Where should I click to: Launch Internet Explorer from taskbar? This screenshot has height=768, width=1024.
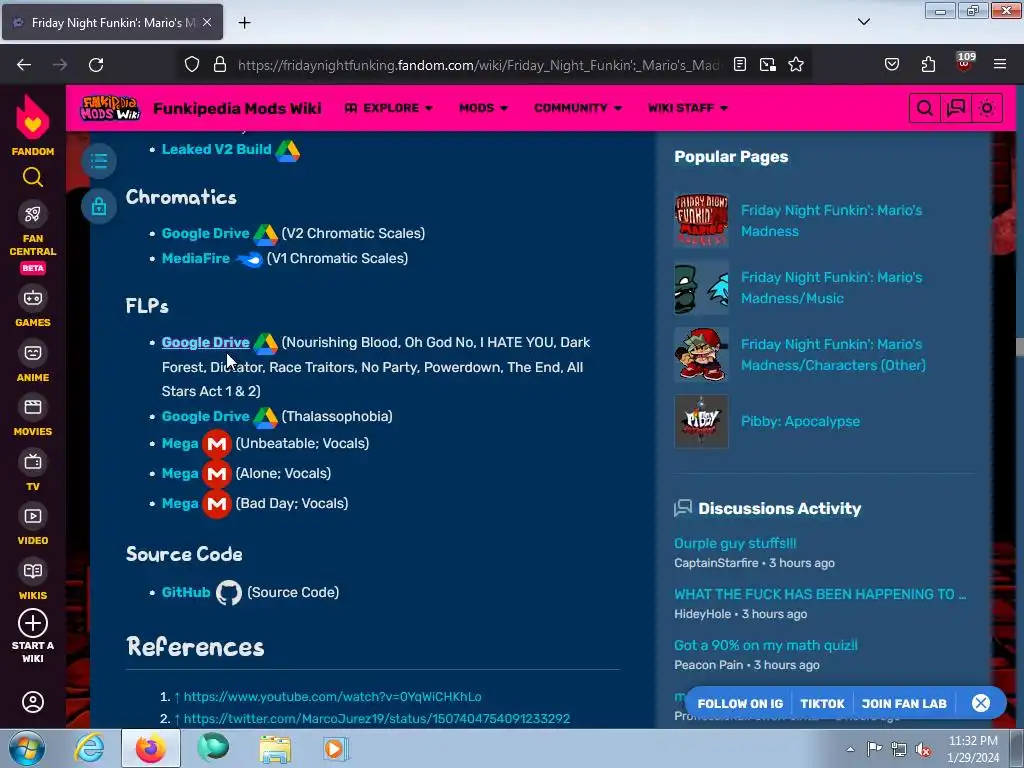pyautogui.click(x=89, y=748)
